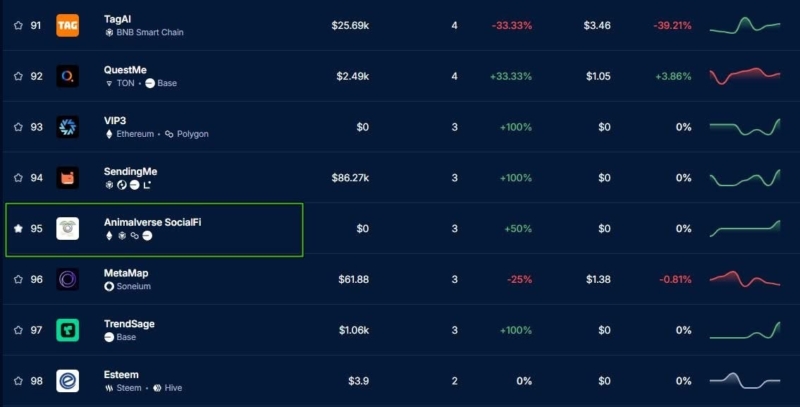Screen dimensions: 800x407
Task: View the TagAI trend sparkline chart
Action: tap(745, 25)
